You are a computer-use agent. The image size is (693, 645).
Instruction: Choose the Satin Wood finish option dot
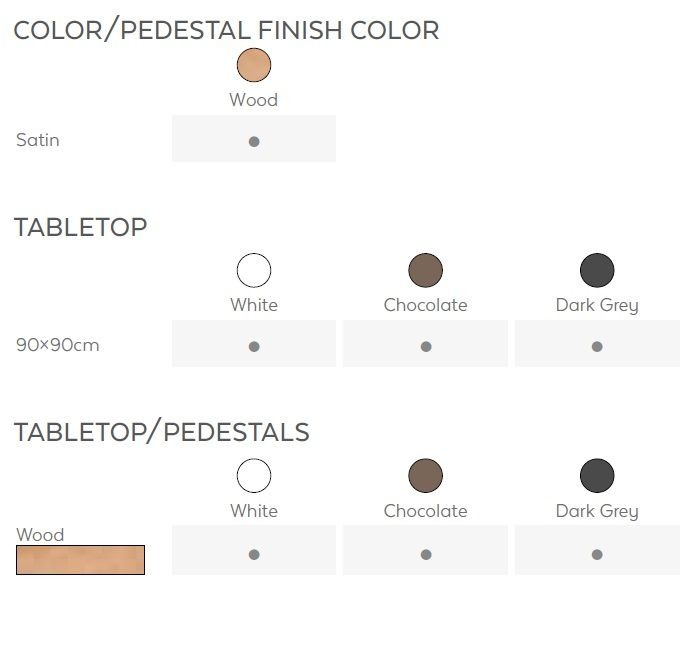point(254,141)
